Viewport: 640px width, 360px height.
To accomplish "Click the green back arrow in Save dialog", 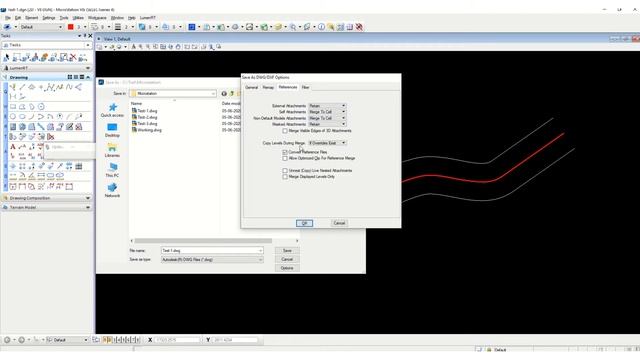I will click(224, 93).
